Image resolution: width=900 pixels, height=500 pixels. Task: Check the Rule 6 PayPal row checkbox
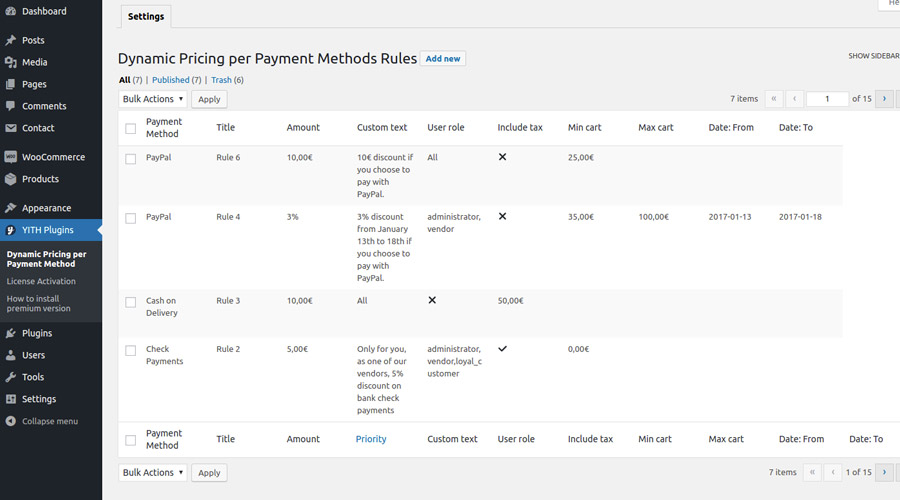(131, 158)
